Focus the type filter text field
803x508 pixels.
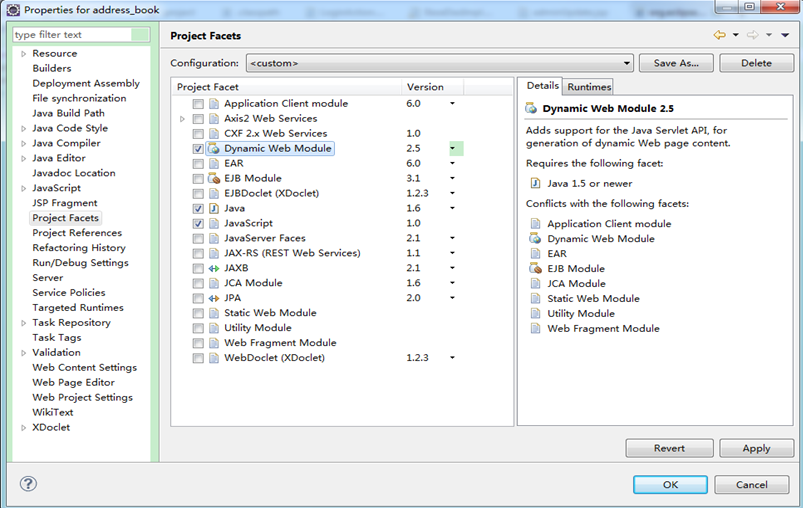pyautogui.click(x=81, y=34)
